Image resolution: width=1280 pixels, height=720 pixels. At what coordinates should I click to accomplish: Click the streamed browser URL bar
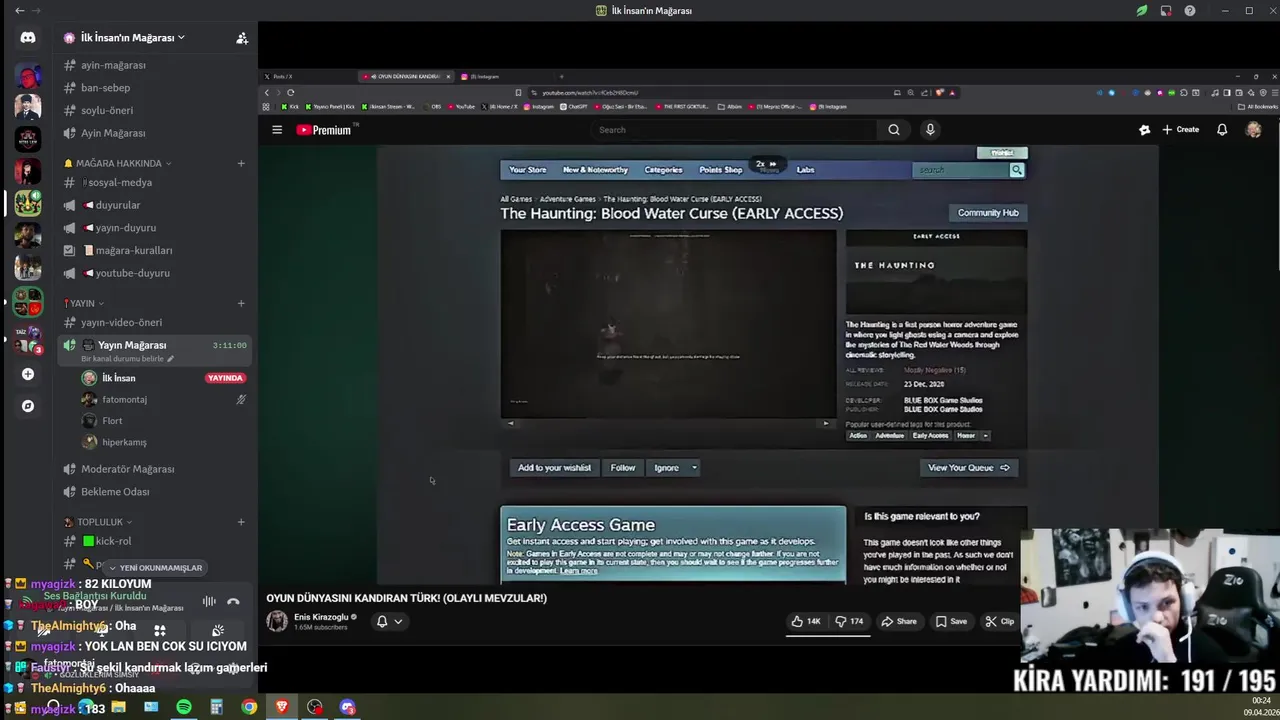click(710, 92)
